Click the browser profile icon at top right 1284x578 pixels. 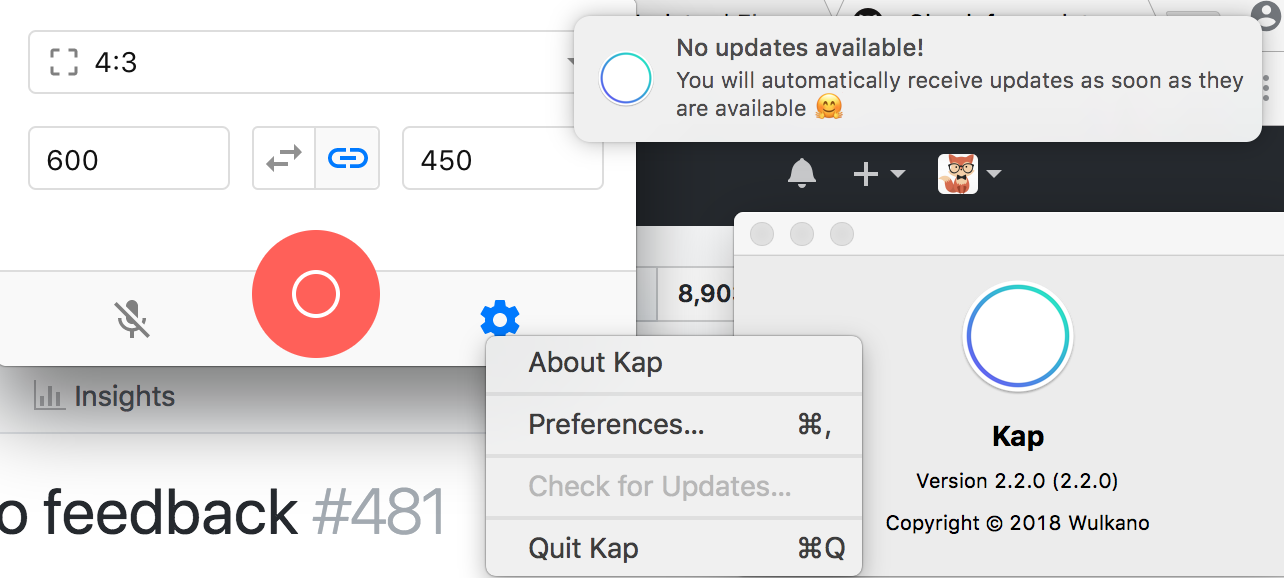click(1266, 16)
